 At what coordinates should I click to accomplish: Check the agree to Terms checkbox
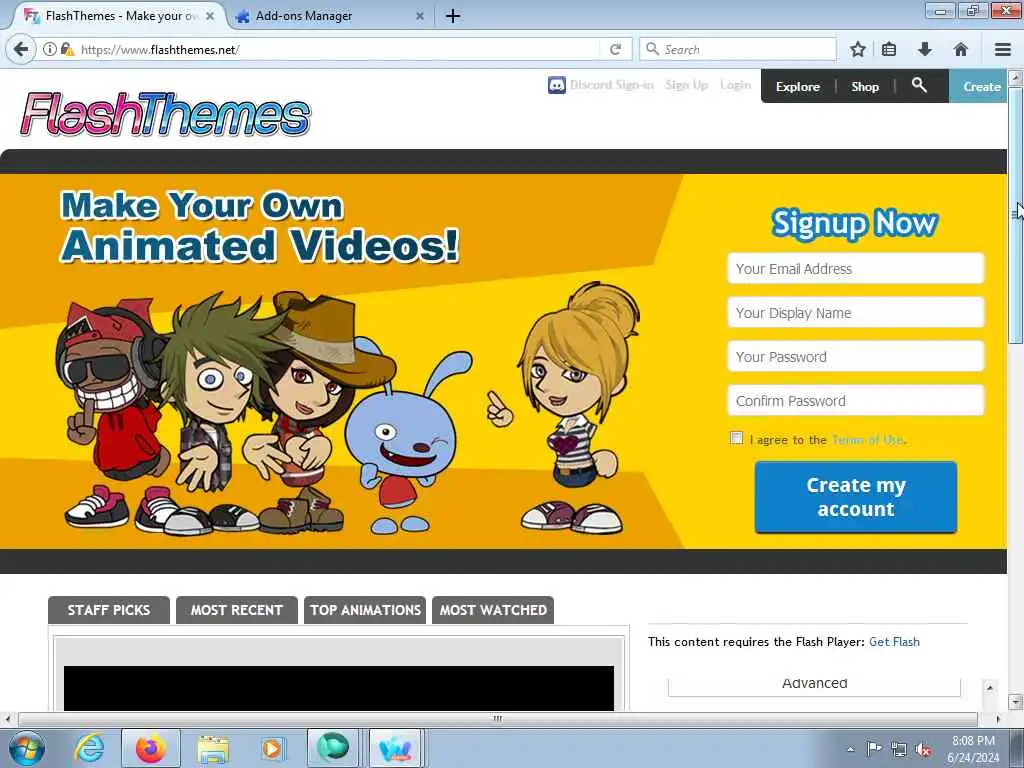point(736,438)
